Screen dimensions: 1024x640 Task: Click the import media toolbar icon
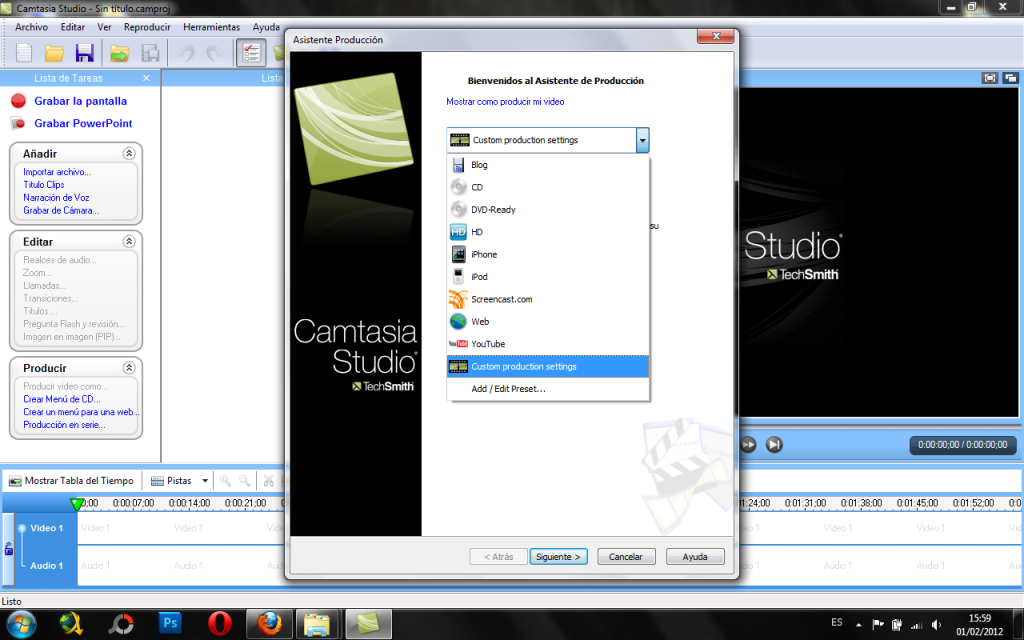120,53
